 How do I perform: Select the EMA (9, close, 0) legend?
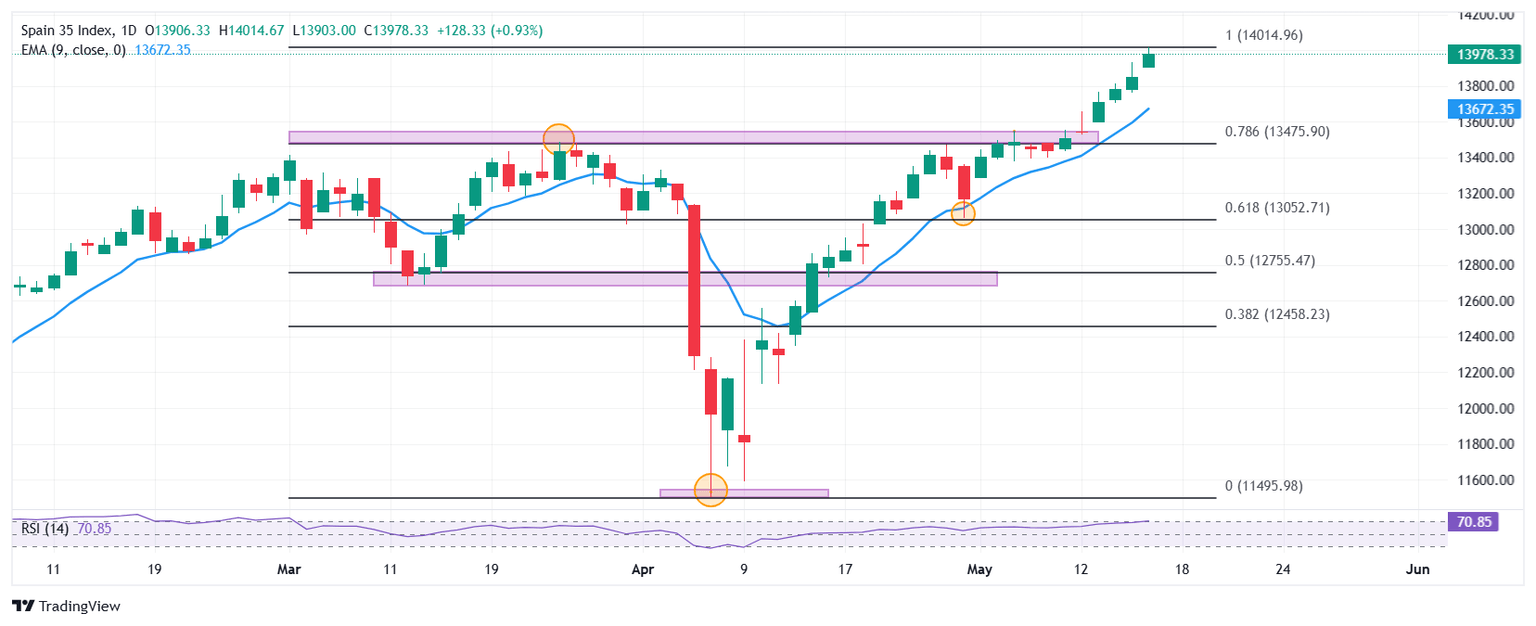[x=73, y=50]
